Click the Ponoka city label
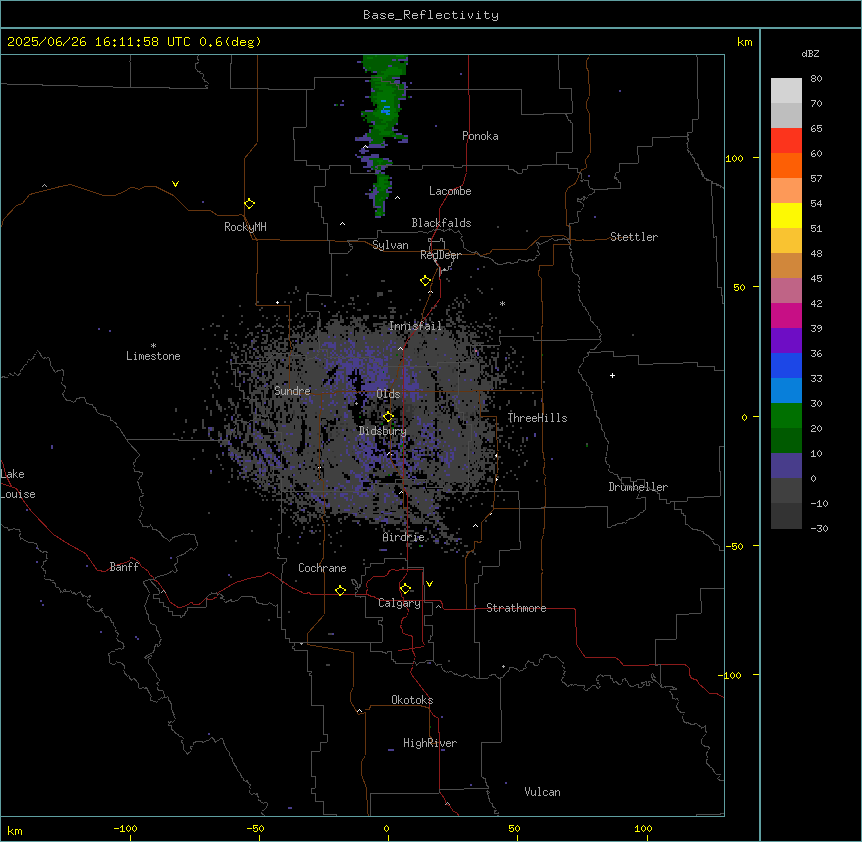This screenshot has height=842, width=862. pyautogui.click(x=480, y=136)
